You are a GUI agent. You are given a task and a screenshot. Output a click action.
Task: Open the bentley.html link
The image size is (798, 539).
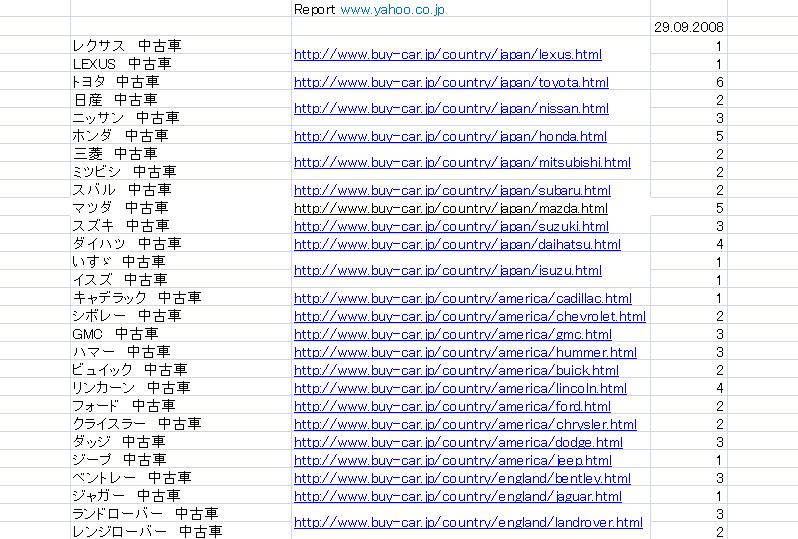point(462,478)
